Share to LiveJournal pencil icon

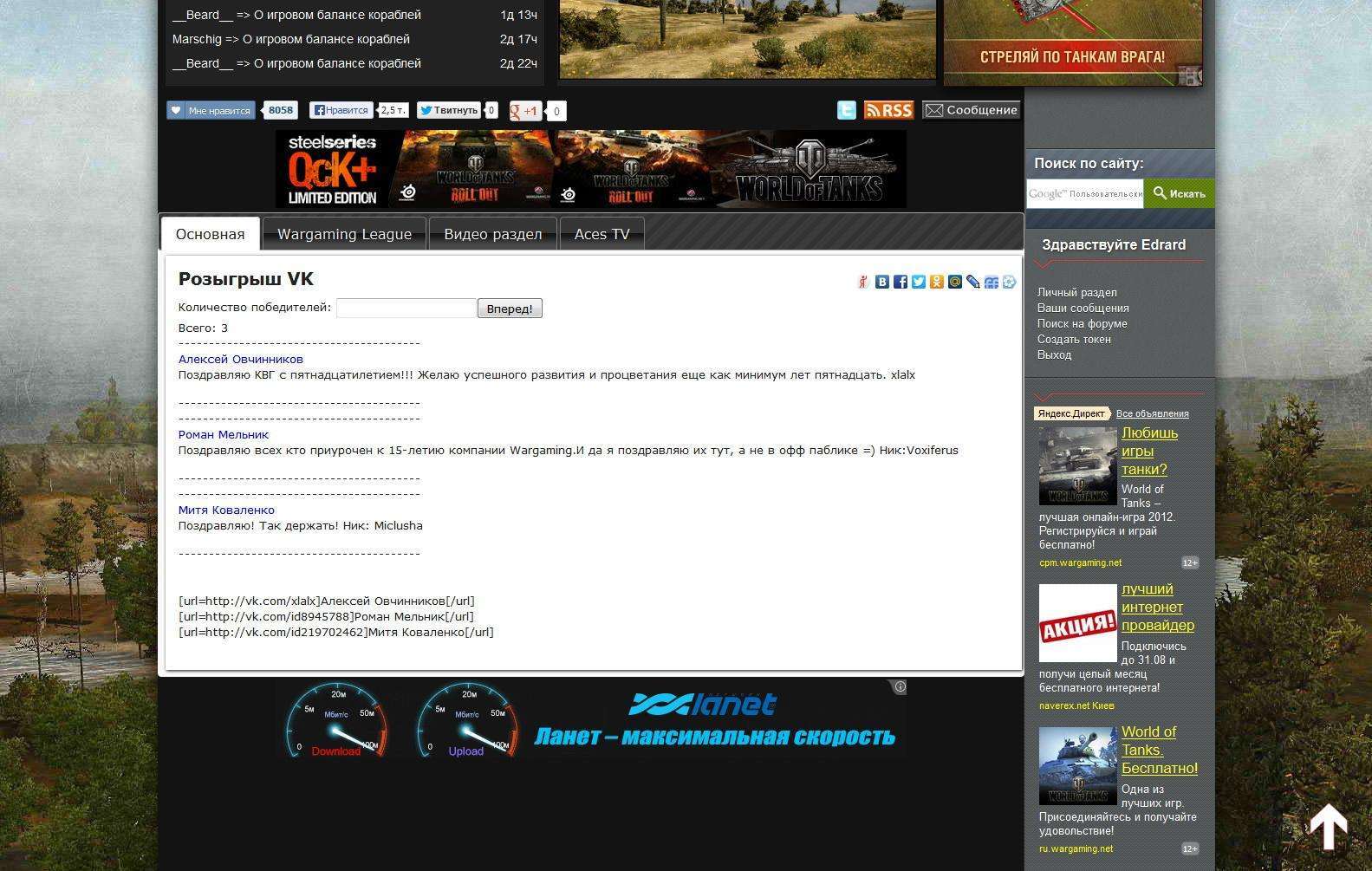973,282
